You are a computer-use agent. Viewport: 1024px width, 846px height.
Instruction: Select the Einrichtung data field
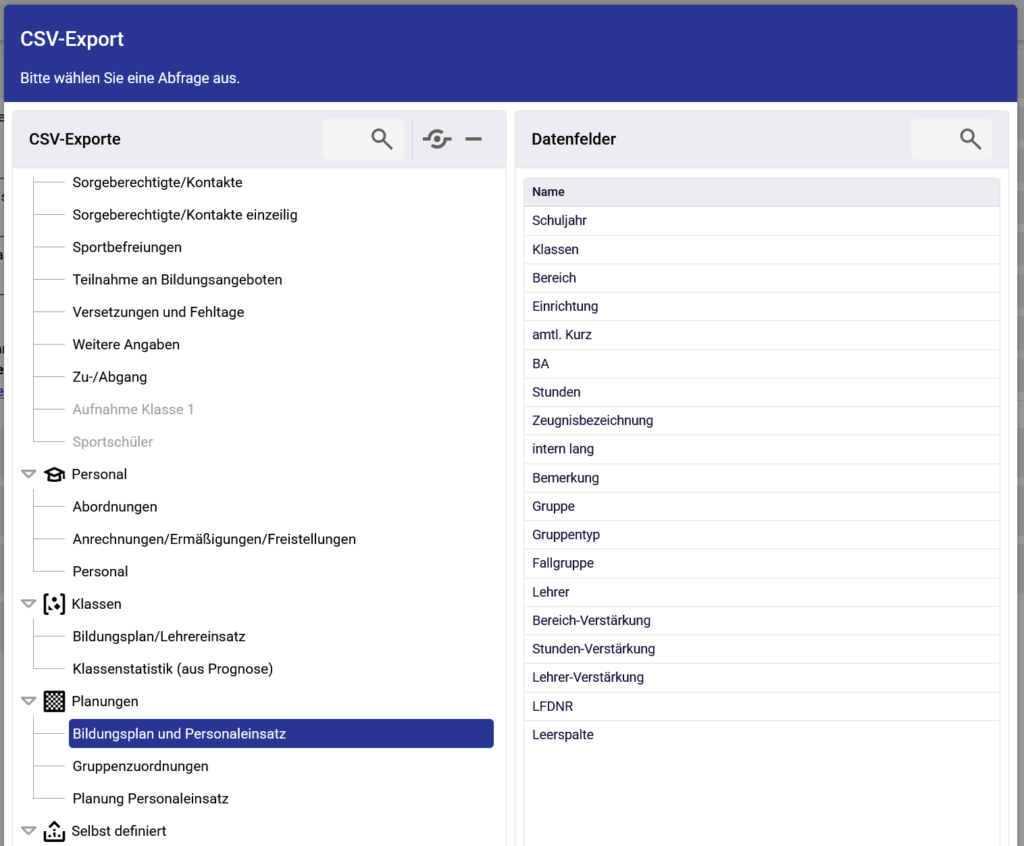761,306
